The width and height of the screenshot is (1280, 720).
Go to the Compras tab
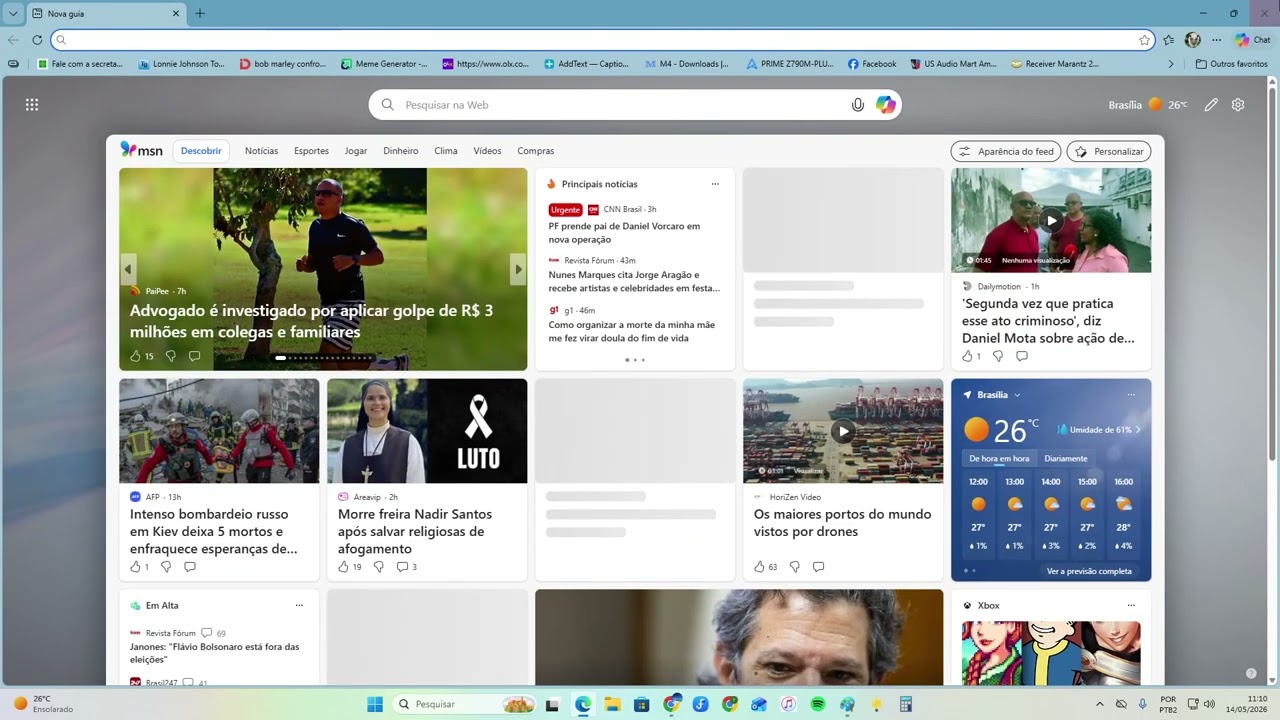point(536,151)
